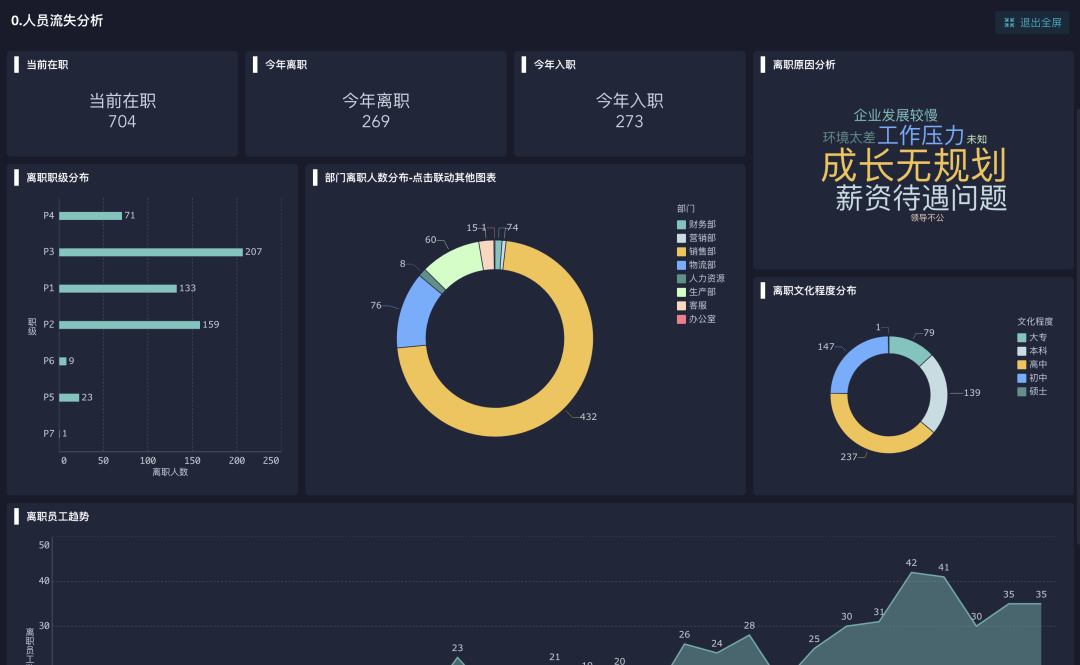Select the blue 物流部 donut slice

[x=413, y=312]
